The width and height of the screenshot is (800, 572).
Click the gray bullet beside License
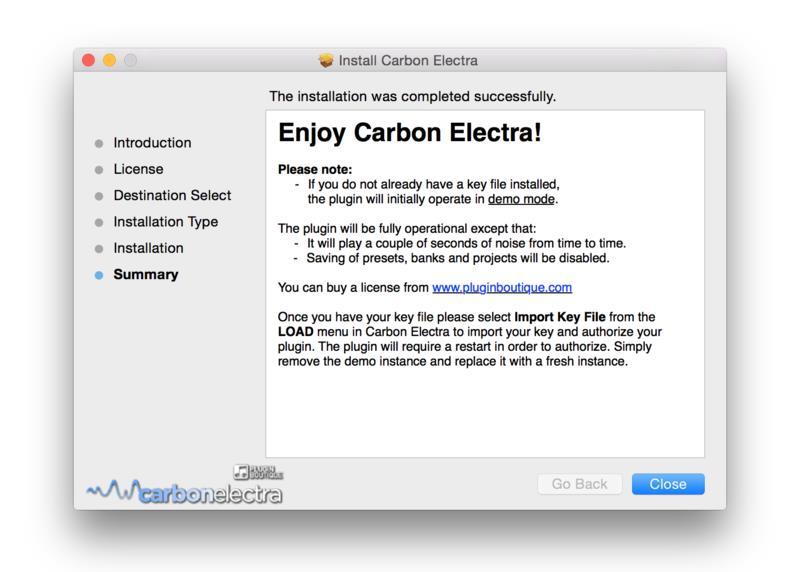tap(99, 170)
